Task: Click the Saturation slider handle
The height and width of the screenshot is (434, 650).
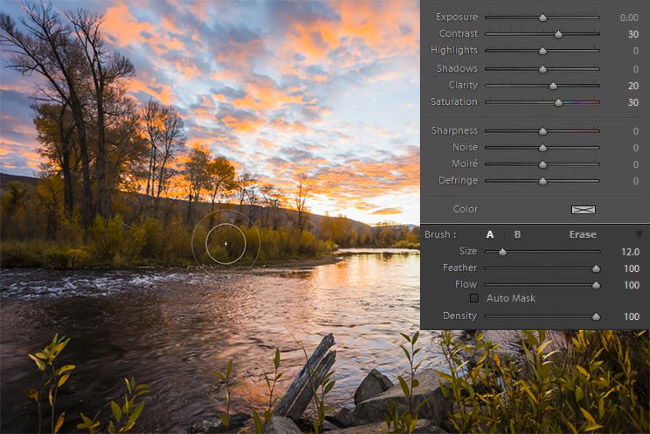Action: pos(558,102)
